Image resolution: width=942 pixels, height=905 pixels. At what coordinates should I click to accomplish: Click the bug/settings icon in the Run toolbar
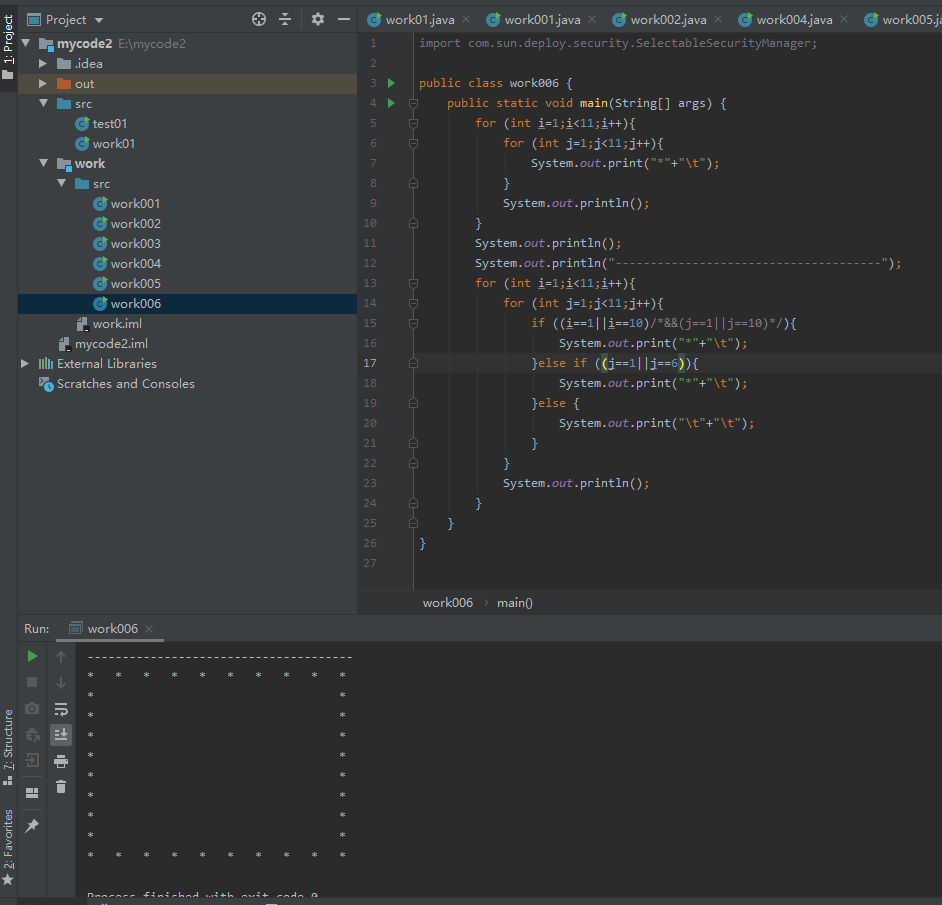[x=32, y=734]
